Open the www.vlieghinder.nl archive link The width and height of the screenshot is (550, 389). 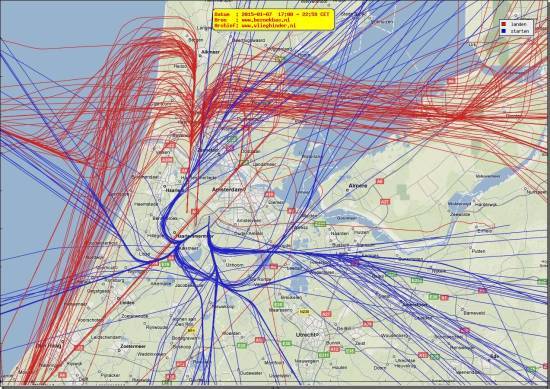point(268,26)
